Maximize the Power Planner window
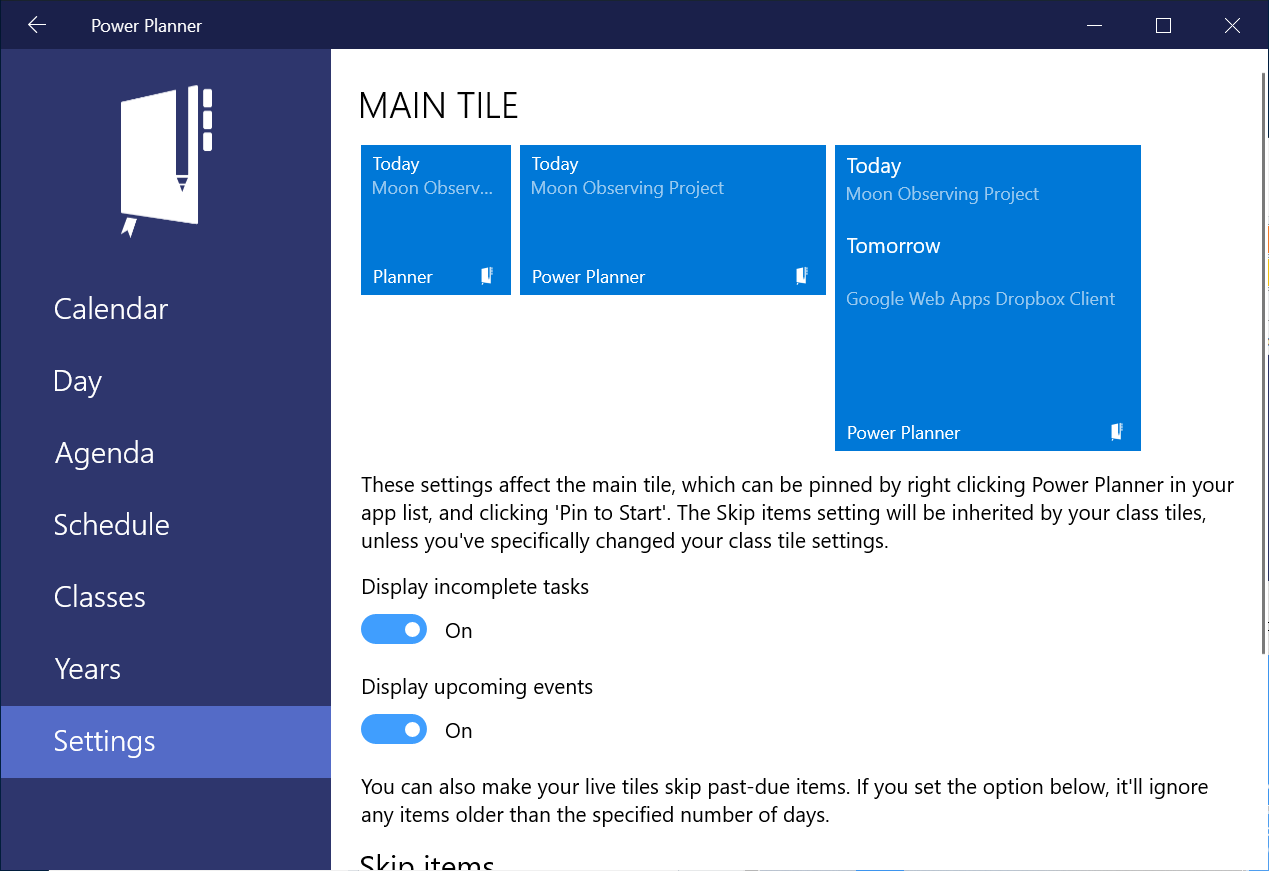The width and height of the screenshot is (1269, 871). [1163, 25]
